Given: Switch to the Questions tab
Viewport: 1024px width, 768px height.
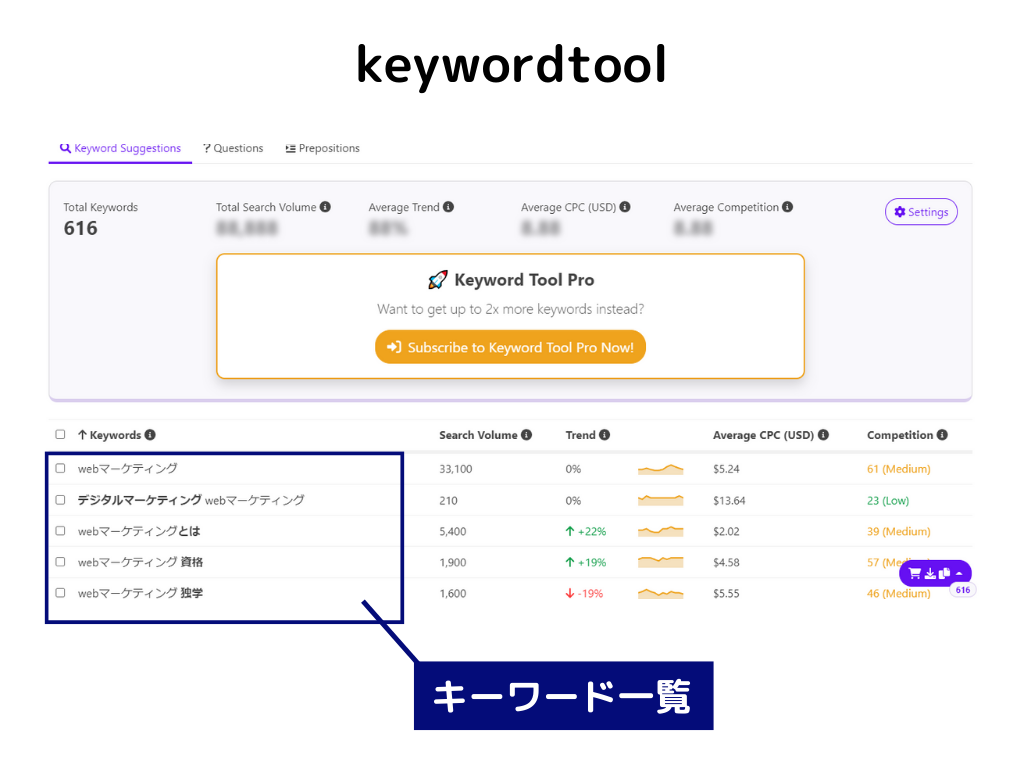Looking at the screenshot, I should pos(233,148).
